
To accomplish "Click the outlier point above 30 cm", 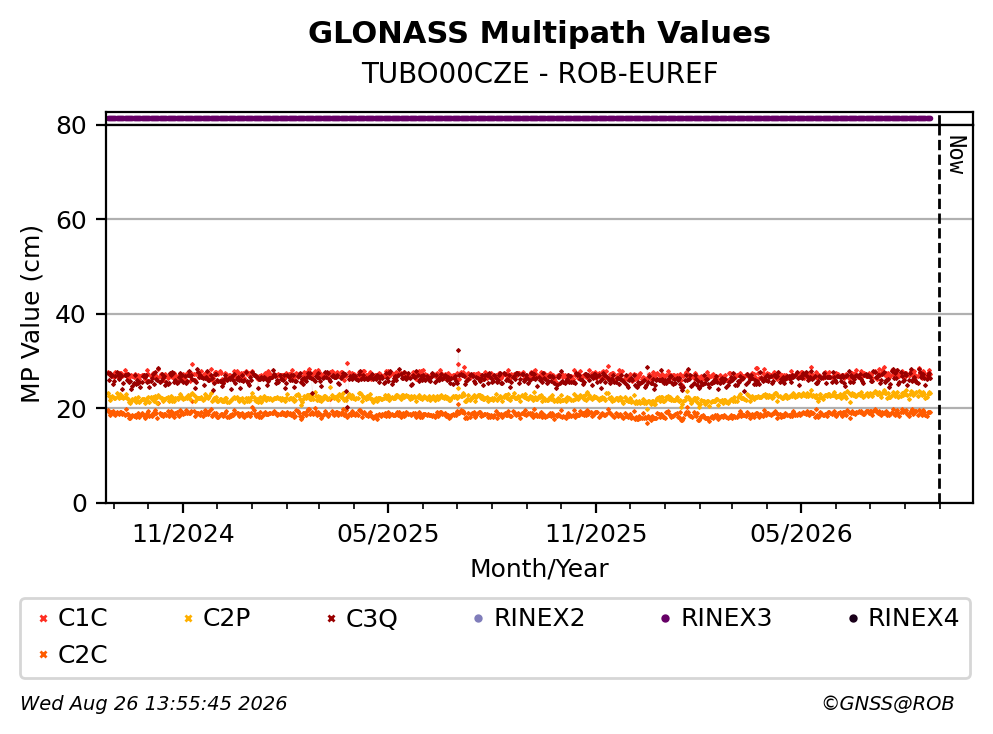I will coord(459,350).
